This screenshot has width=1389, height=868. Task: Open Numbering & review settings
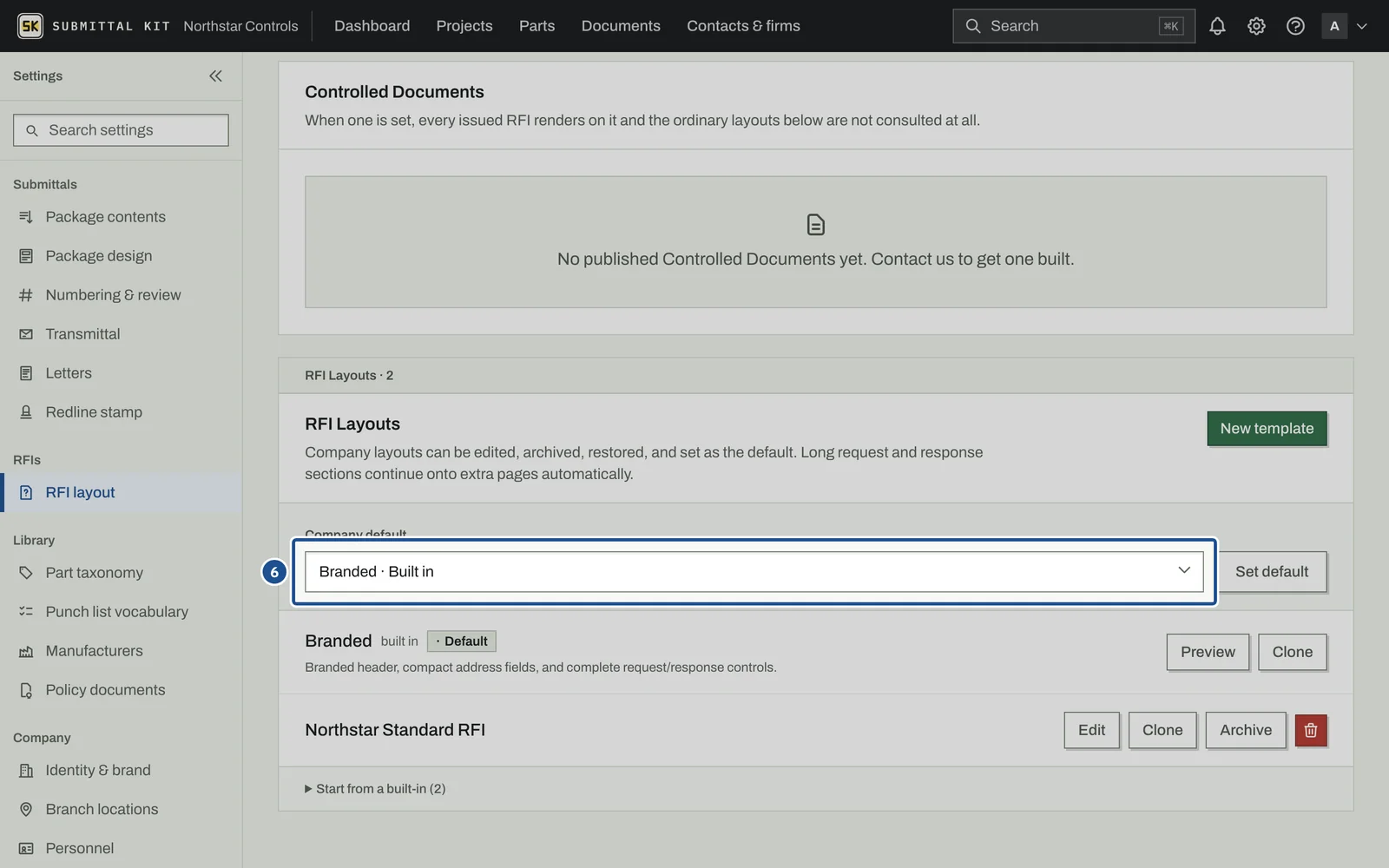[x=121, y=295]
